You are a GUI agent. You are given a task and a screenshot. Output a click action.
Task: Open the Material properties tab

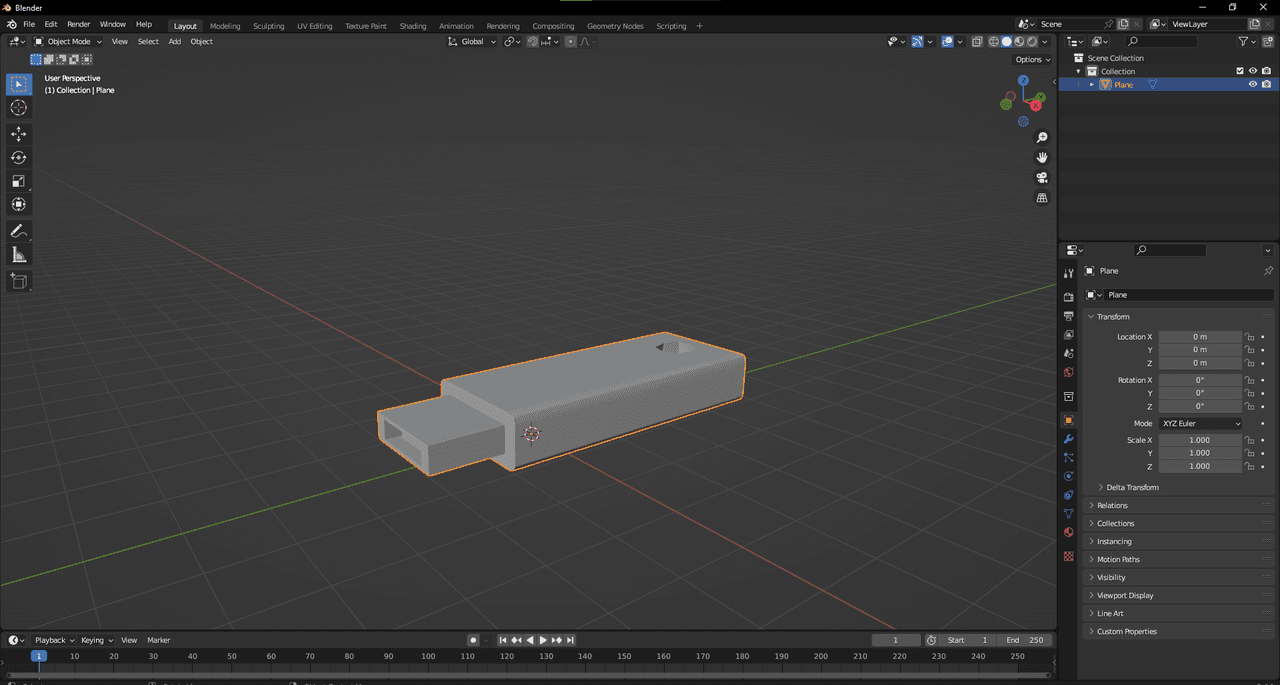click(1068, 532)
